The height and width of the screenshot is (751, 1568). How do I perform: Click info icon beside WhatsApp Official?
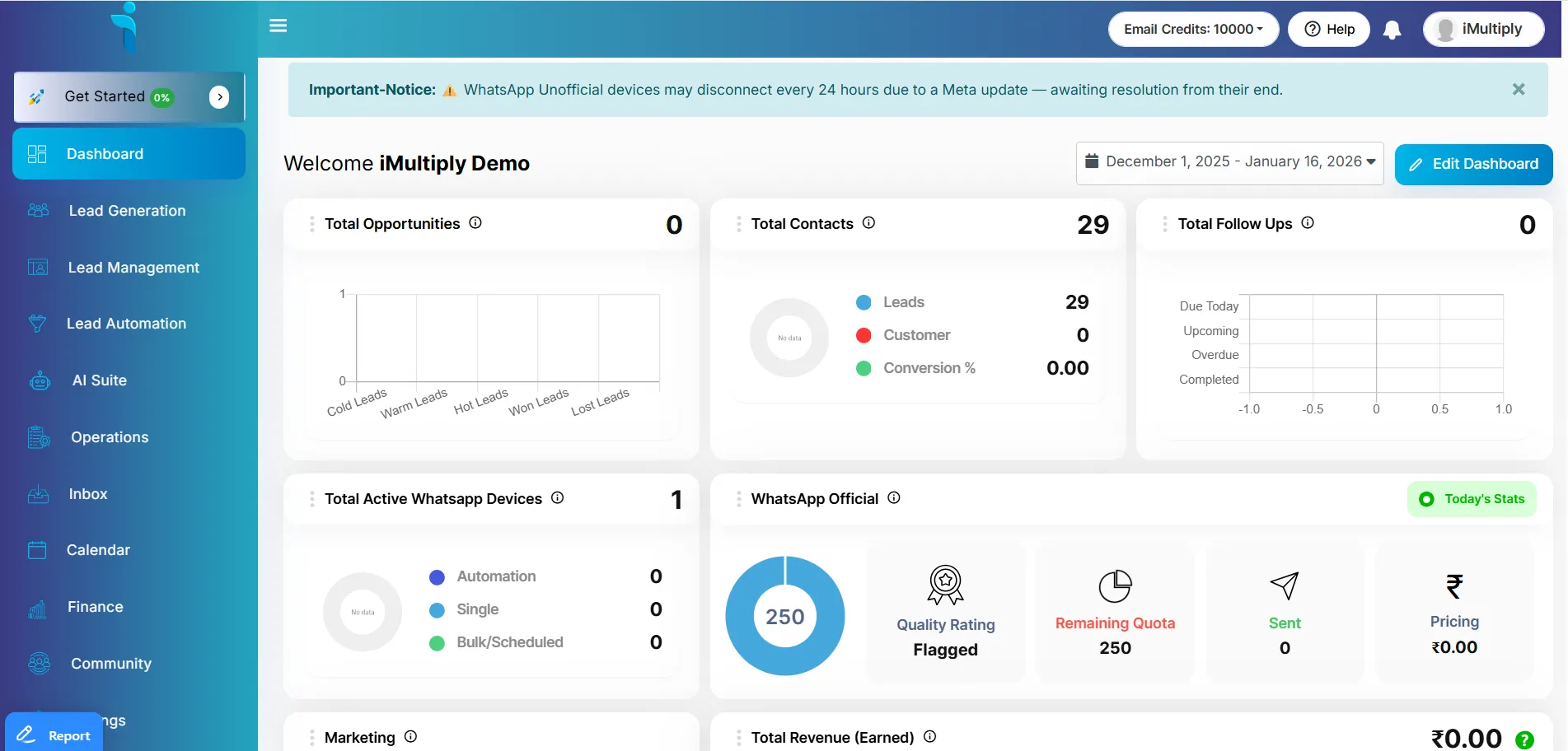894,497
